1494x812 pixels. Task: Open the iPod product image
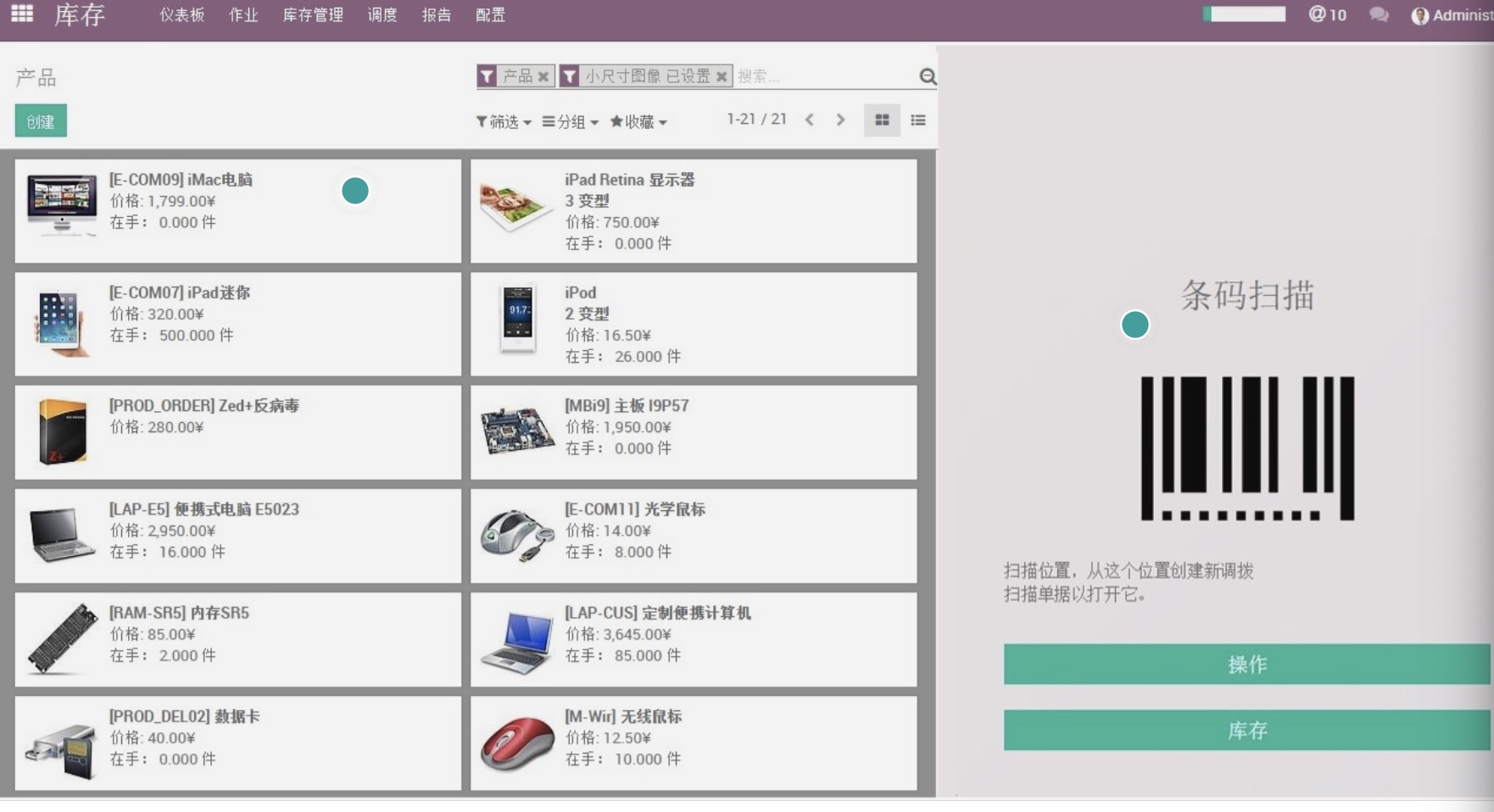tap(517, 319)
